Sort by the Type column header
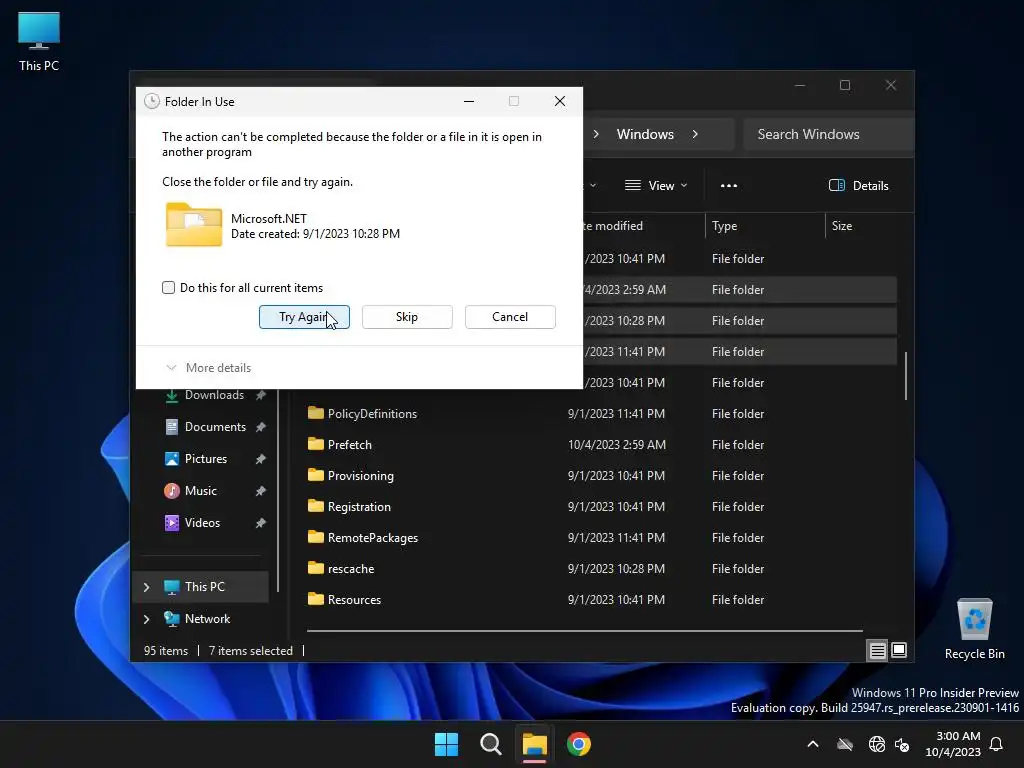Screen dimensions: 1024x768 725,226
